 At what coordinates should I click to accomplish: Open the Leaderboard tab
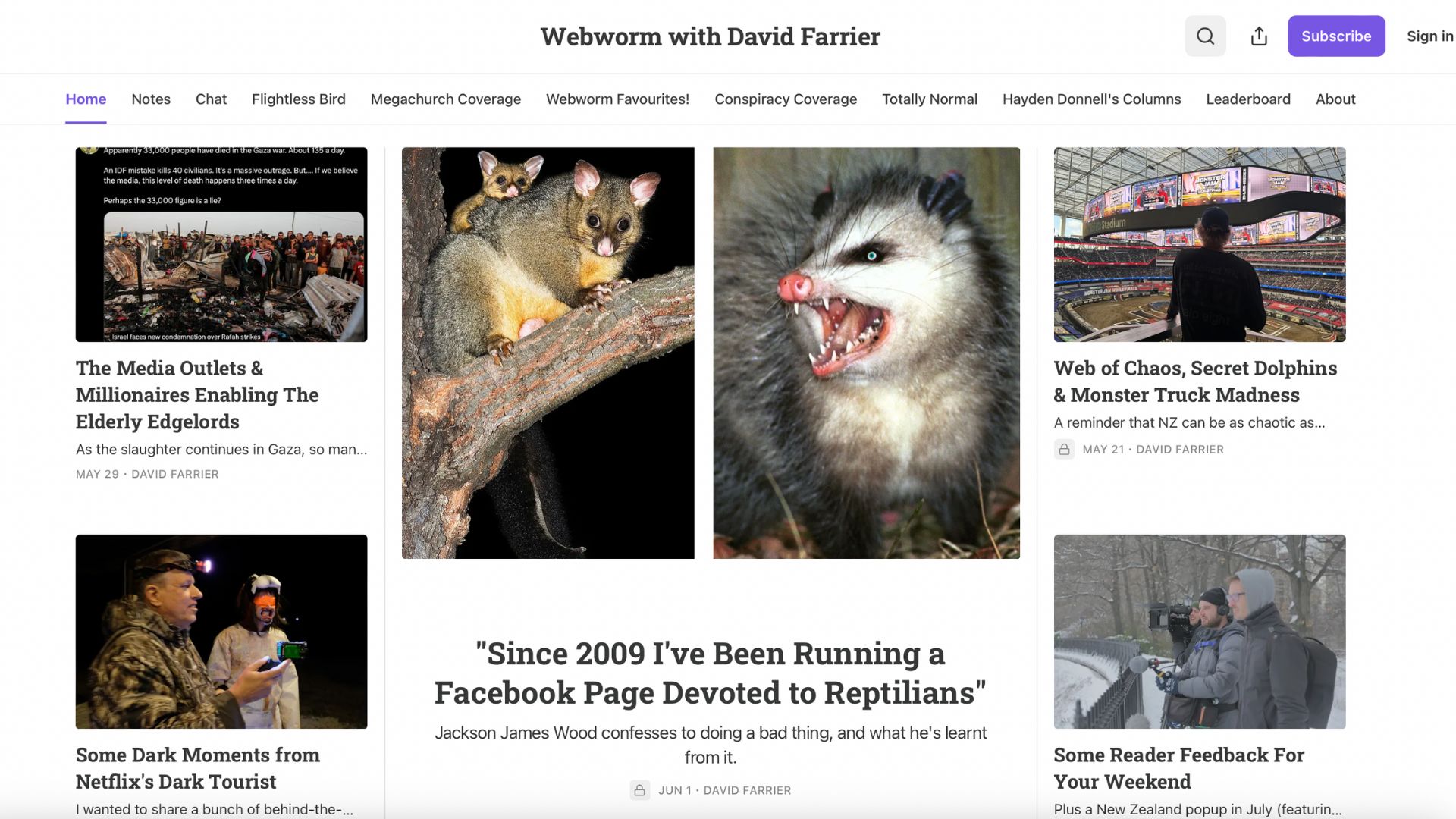tap(1248, 99)
